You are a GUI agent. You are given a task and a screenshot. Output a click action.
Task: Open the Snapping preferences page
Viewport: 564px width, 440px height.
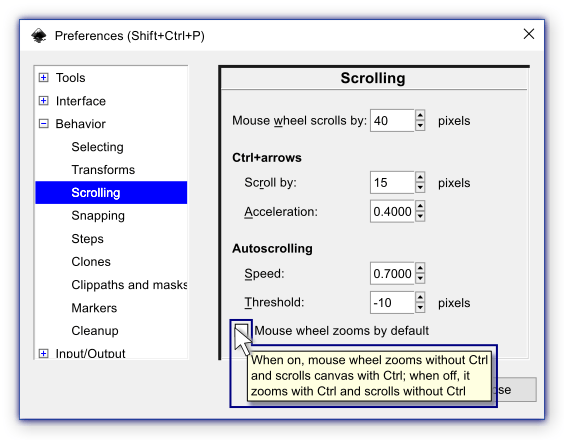coord(98,216)
